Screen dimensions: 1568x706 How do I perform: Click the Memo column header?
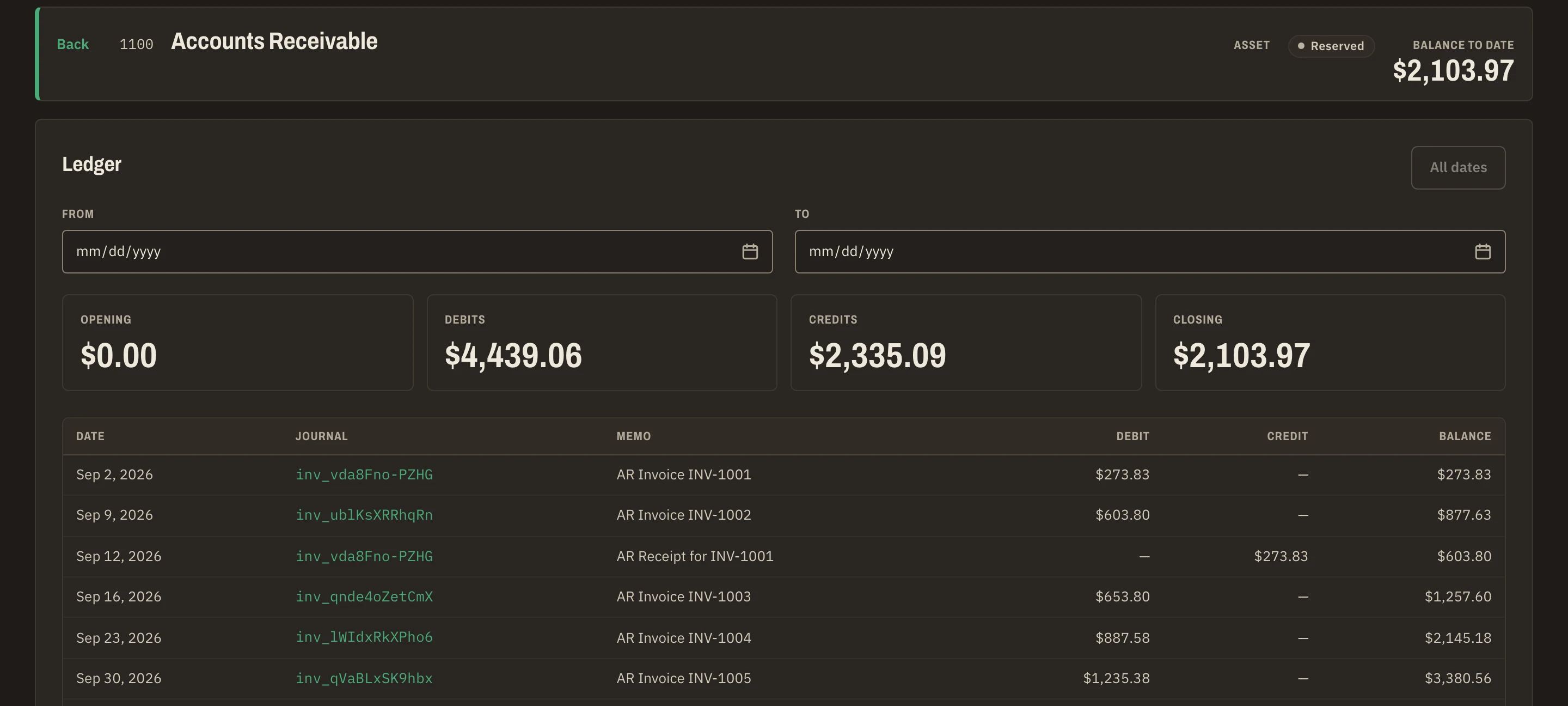coord(634,436)
